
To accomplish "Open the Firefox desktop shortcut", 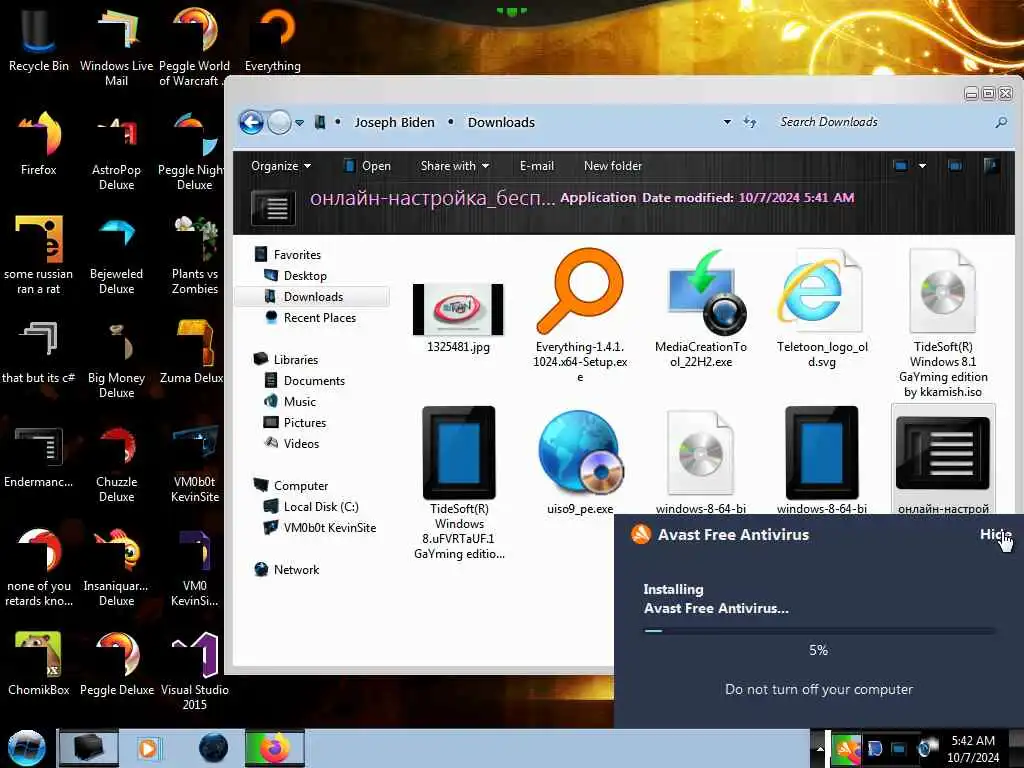I will 39,144.
